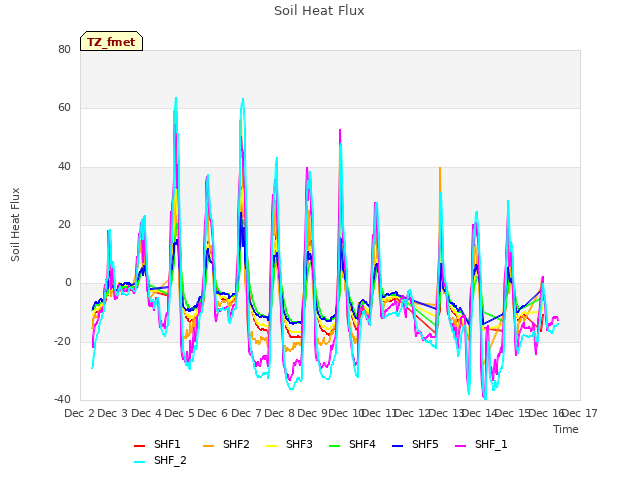Click the Dec 17 x-axis label
640x480 pixels.
click(x=580, y=413)
